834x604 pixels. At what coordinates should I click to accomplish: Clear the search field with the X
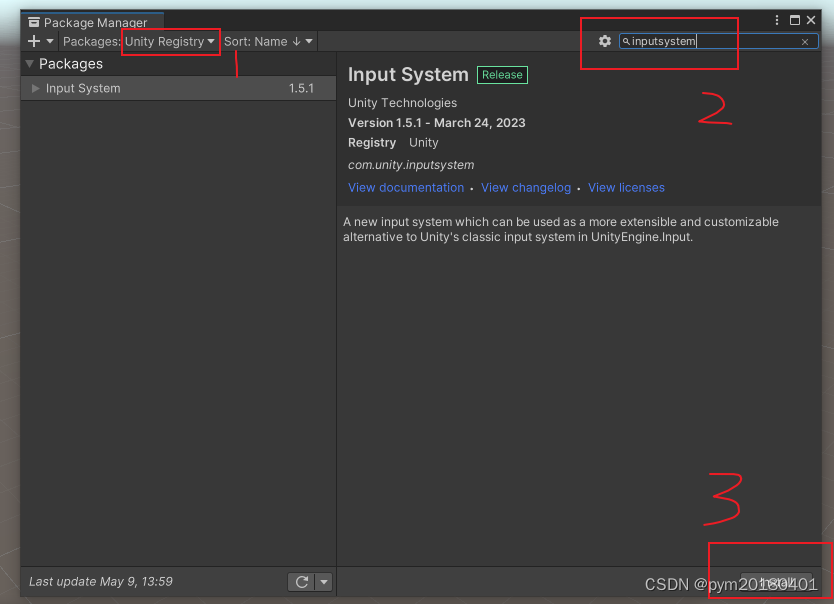tap(805, 42)
